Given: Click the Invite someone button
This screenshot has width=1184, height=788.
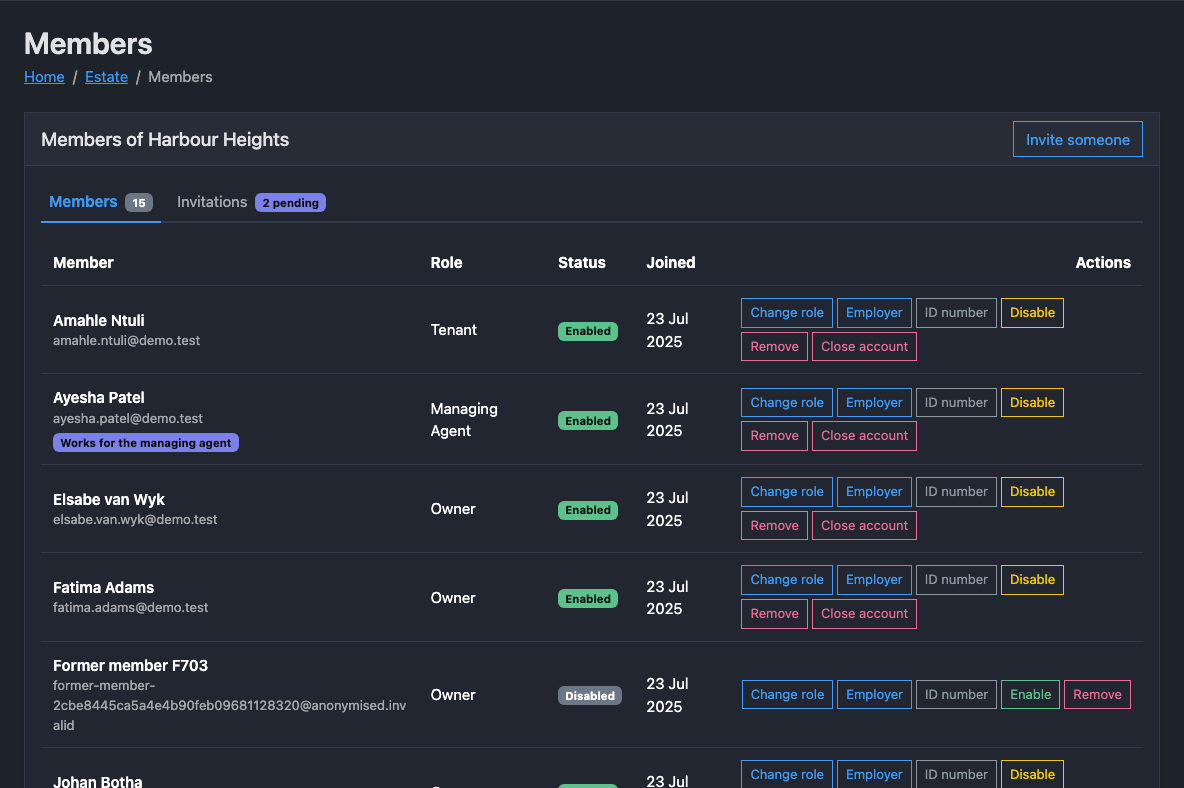Looking at the screenshot, I should (x=1078, y=140).
